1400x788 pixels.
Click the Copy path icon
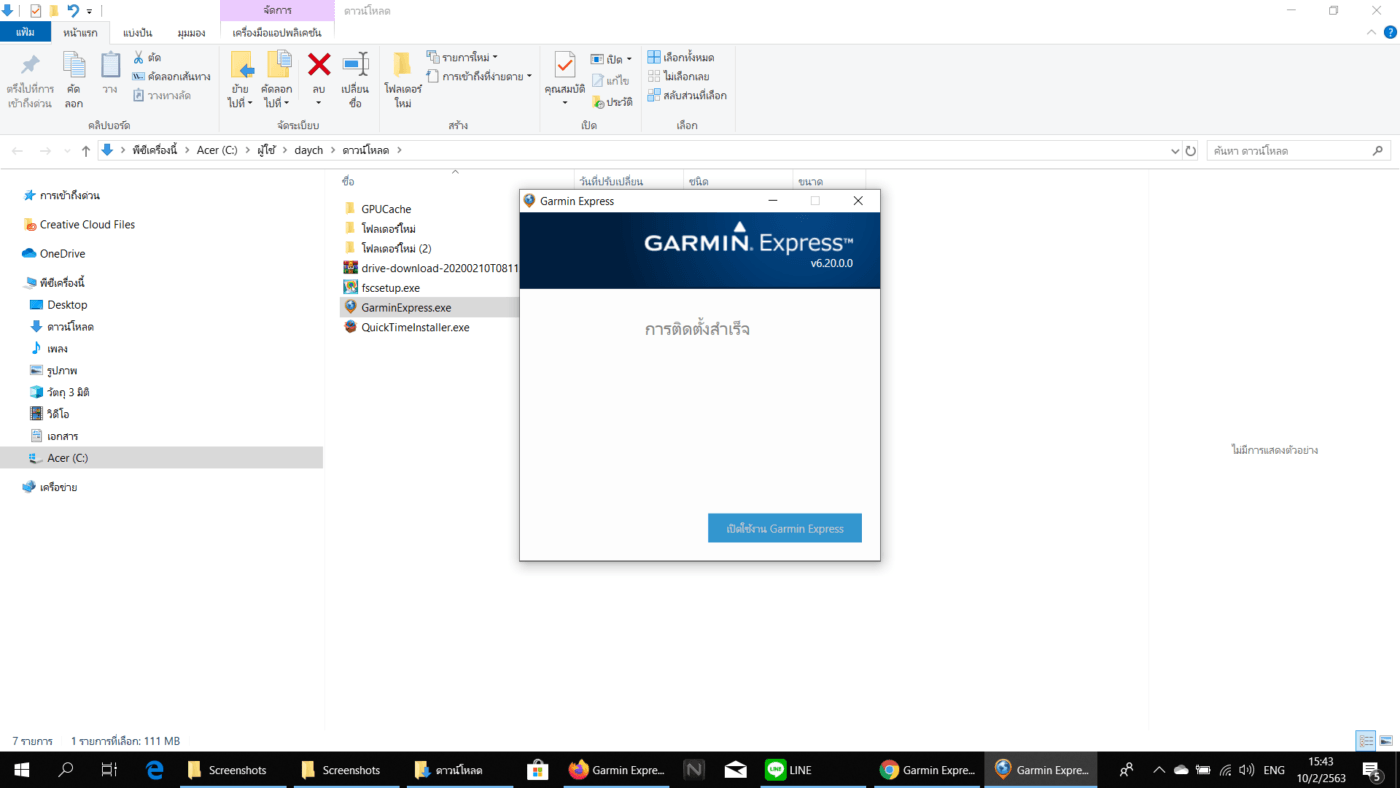click(x=139, y=76)
